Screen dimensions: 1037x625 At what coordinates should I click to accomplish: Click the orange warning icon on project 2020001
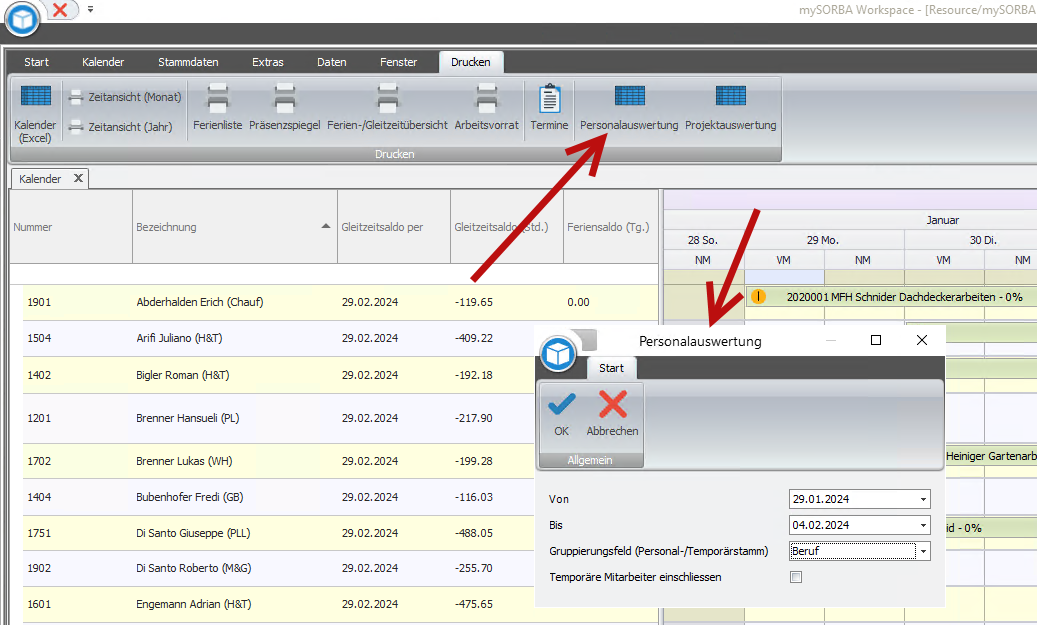[x=758, y=297]
